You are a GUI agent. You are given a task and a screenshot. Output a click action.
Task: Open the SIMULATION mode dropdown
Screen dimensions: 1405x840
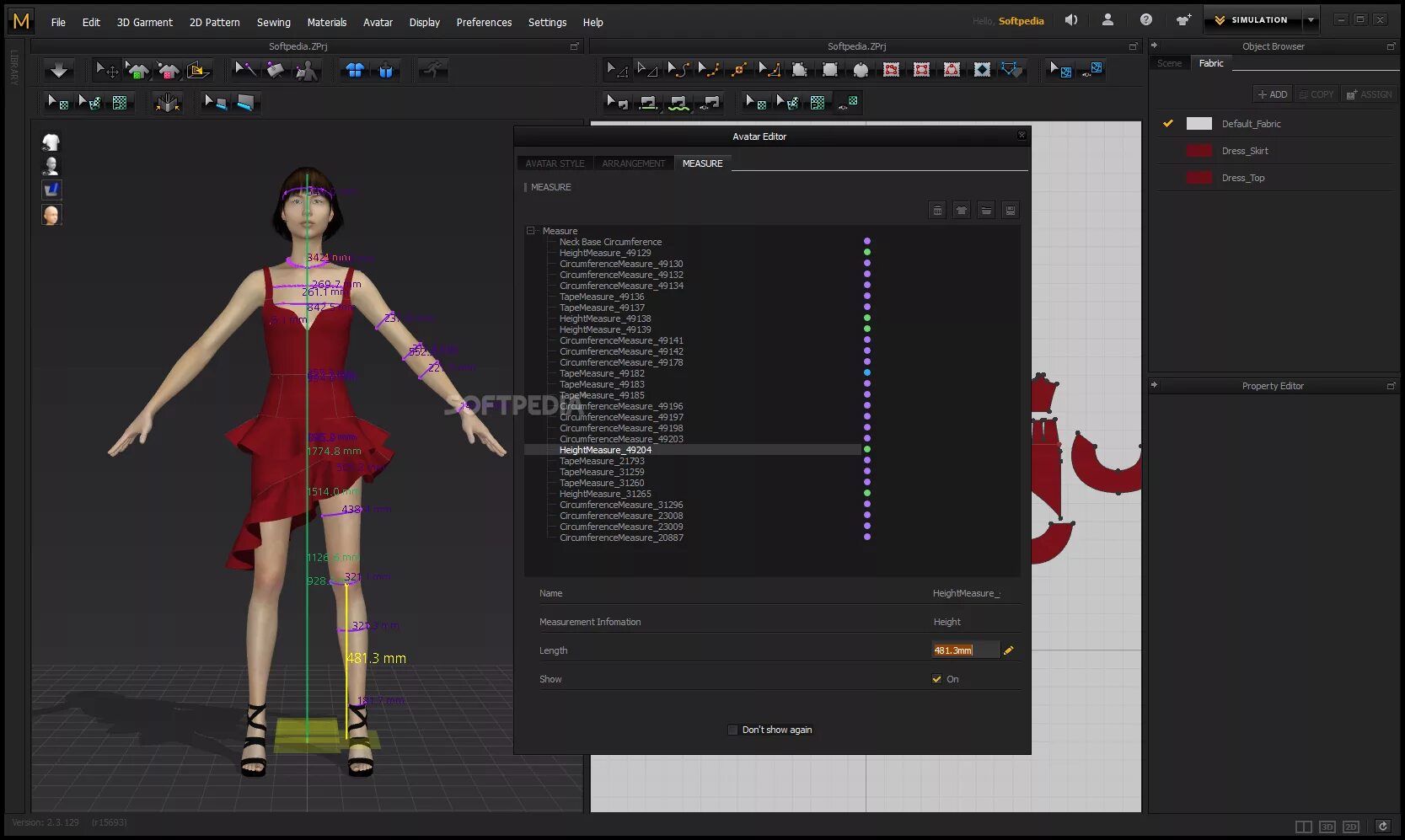point(1310,19)
